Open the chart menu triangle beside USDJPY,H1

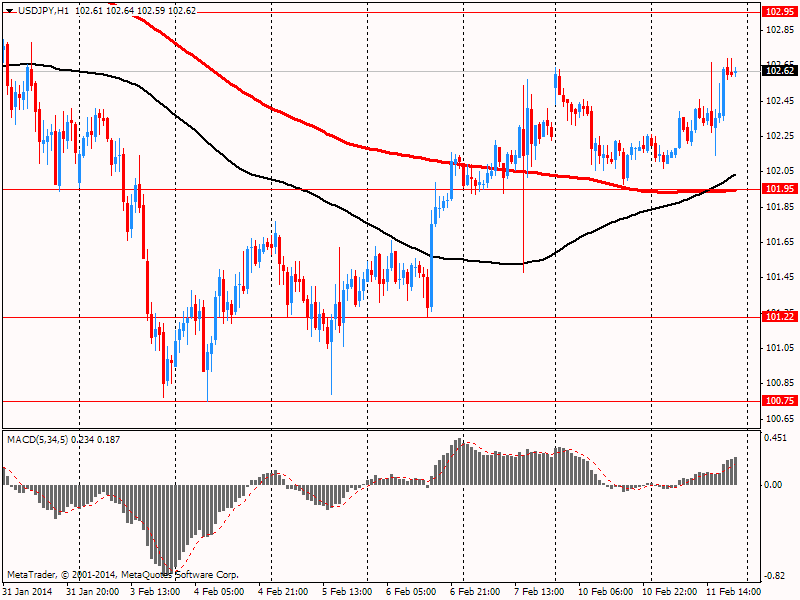(x=10, y=11)
